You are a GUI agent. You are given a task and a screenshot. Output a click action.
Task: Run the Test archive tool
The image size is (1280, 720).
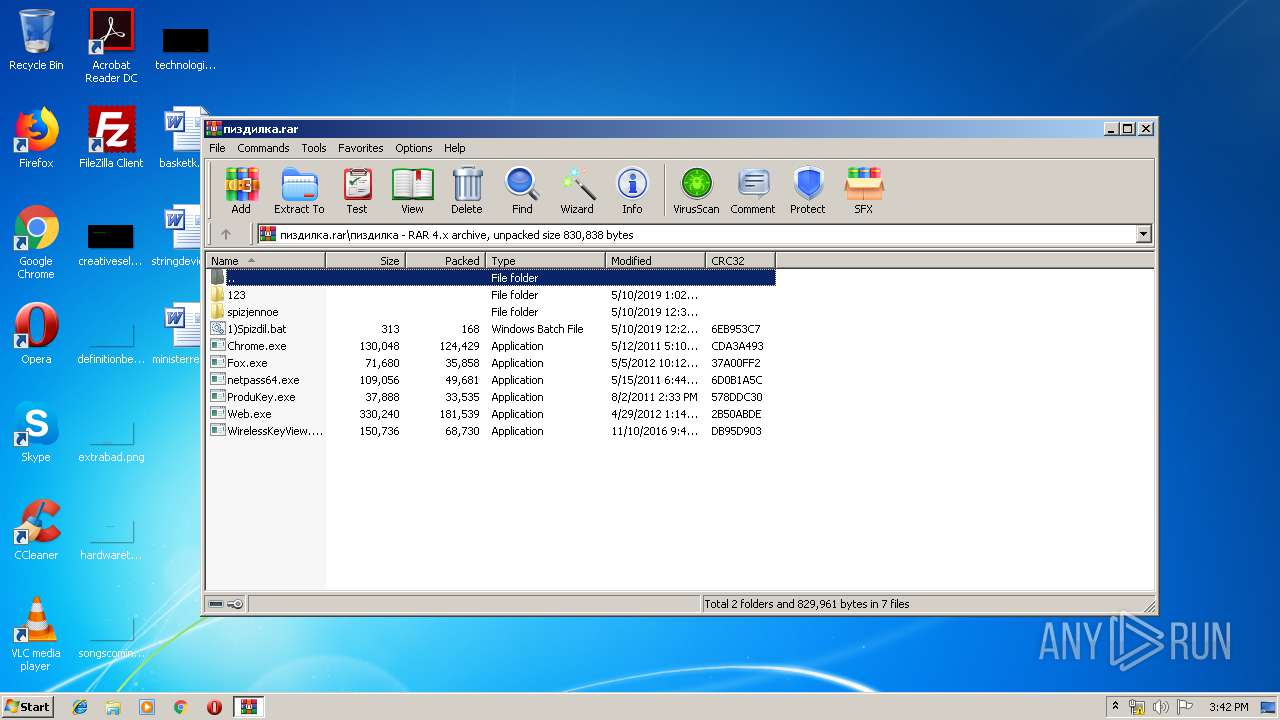[x=357, y=190]
